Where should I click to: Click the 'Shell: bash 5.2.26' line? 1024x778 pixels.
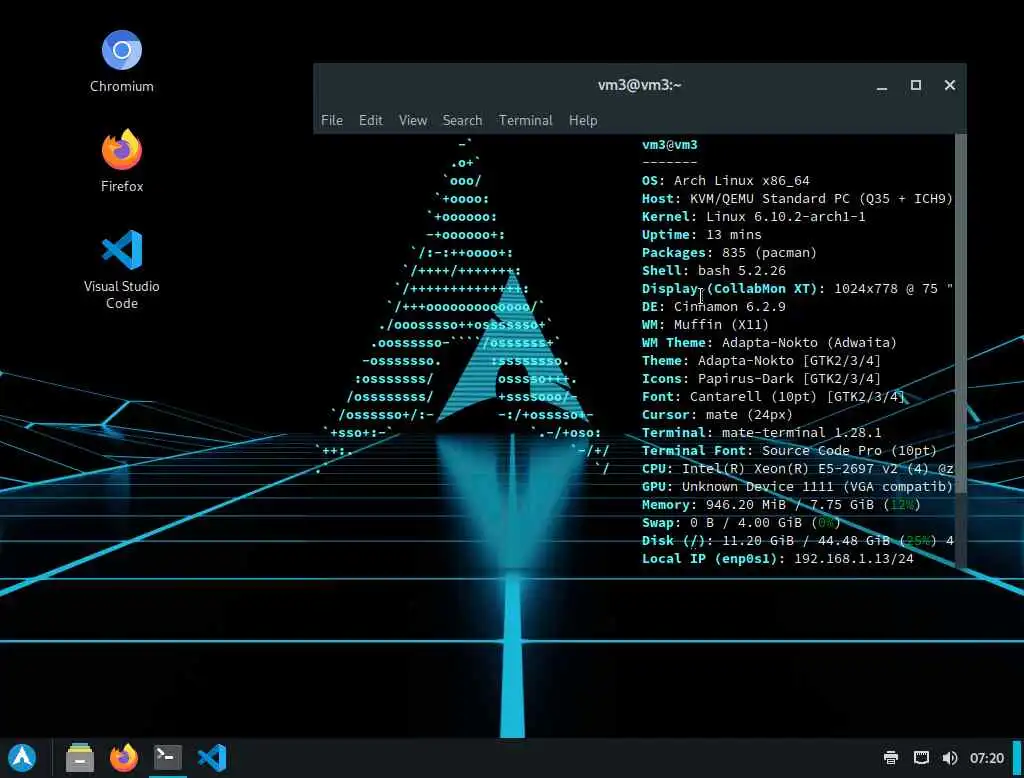click(713, 270)
